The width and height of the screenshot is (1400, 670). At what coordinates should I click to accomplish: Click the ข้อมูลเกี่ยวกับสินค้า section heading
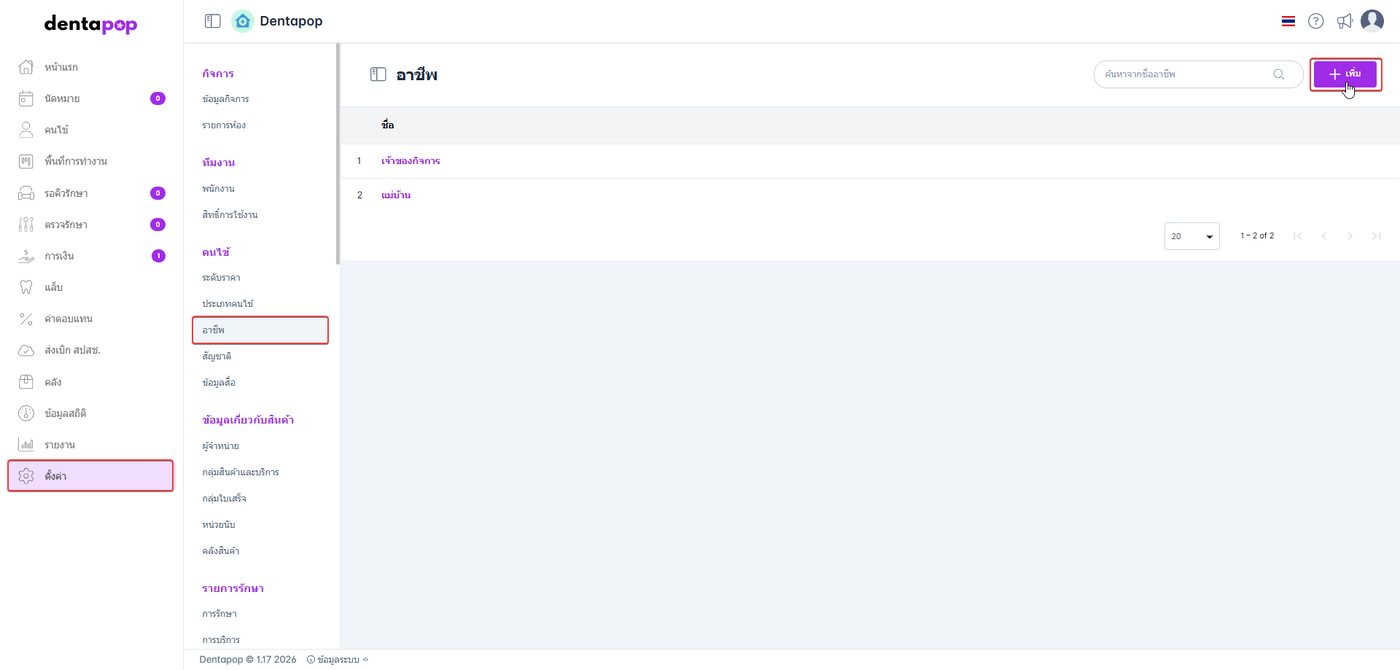pyautogui.click(x=248, y=419)
